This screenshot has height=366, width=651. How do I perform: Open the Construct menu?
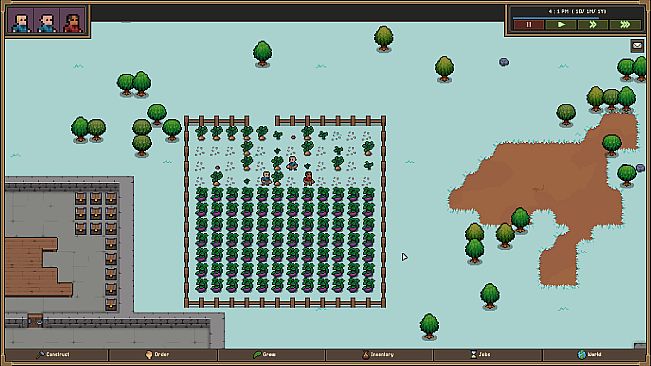(56, 354)
